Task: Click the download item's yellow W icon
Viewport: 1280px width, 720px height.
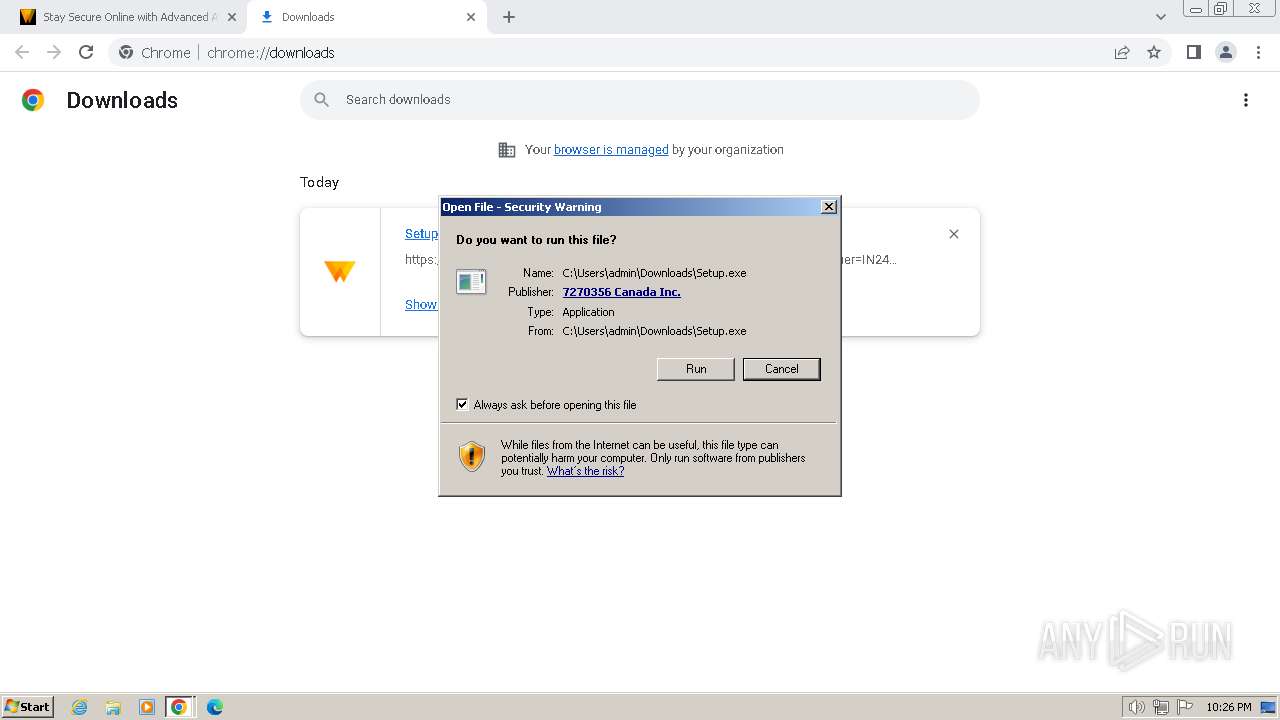Action: [x=340, y=271]
